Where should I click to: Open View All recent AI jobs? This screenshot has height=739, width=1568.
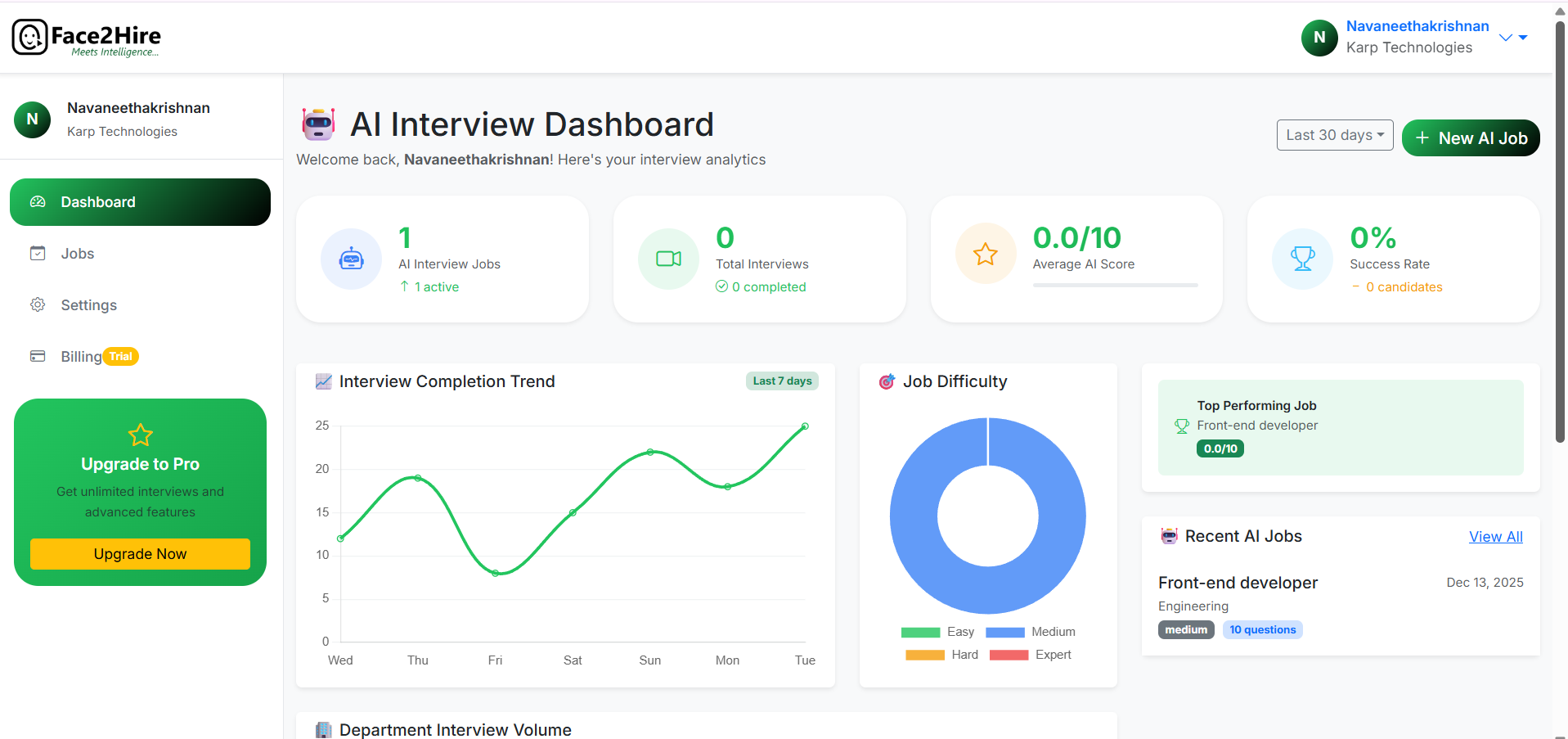click(x=1495, y=536)
